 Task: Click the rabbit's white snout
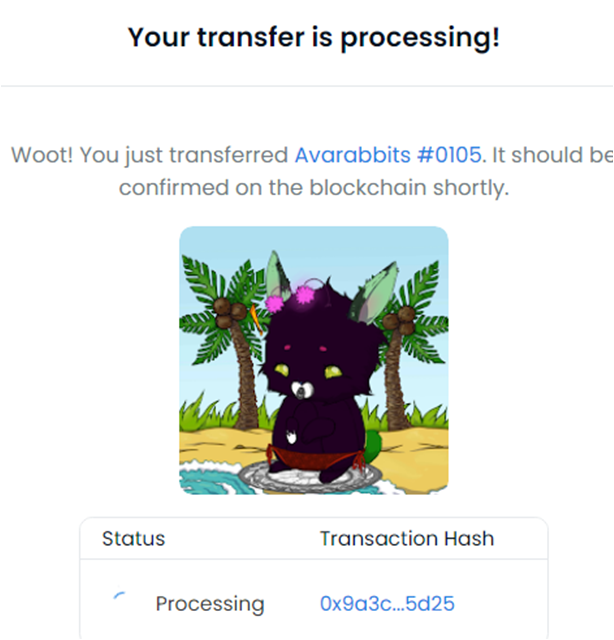pyautogui.click(x=302, y=391)
